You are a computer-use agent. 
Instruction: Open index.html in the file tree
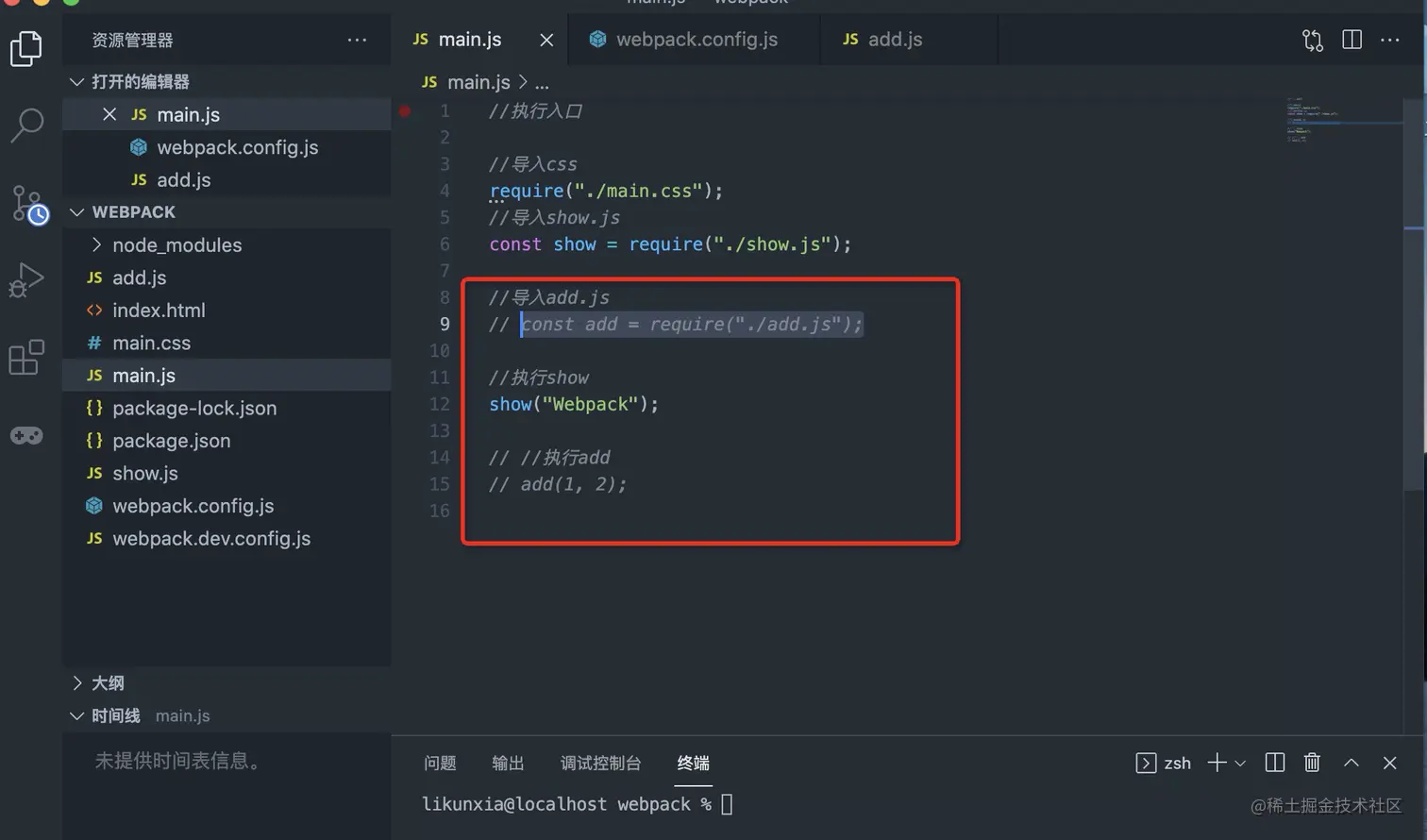click(227, 311)
